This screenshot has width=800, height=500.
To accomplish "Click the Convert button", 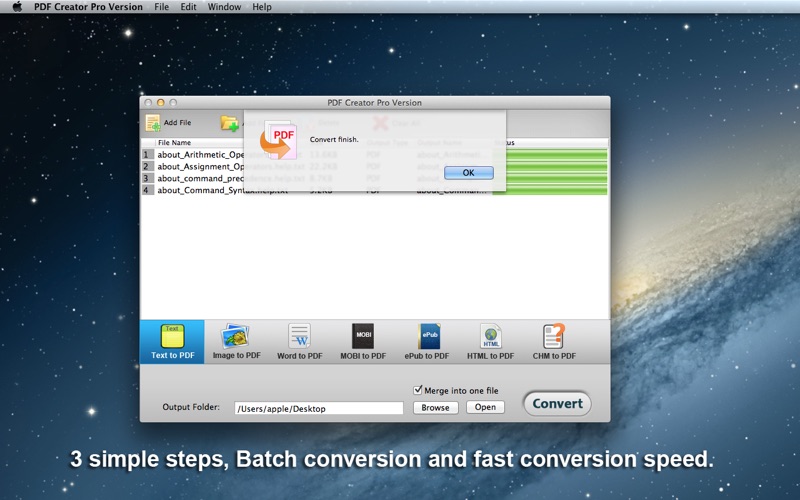I will [557, 404].
